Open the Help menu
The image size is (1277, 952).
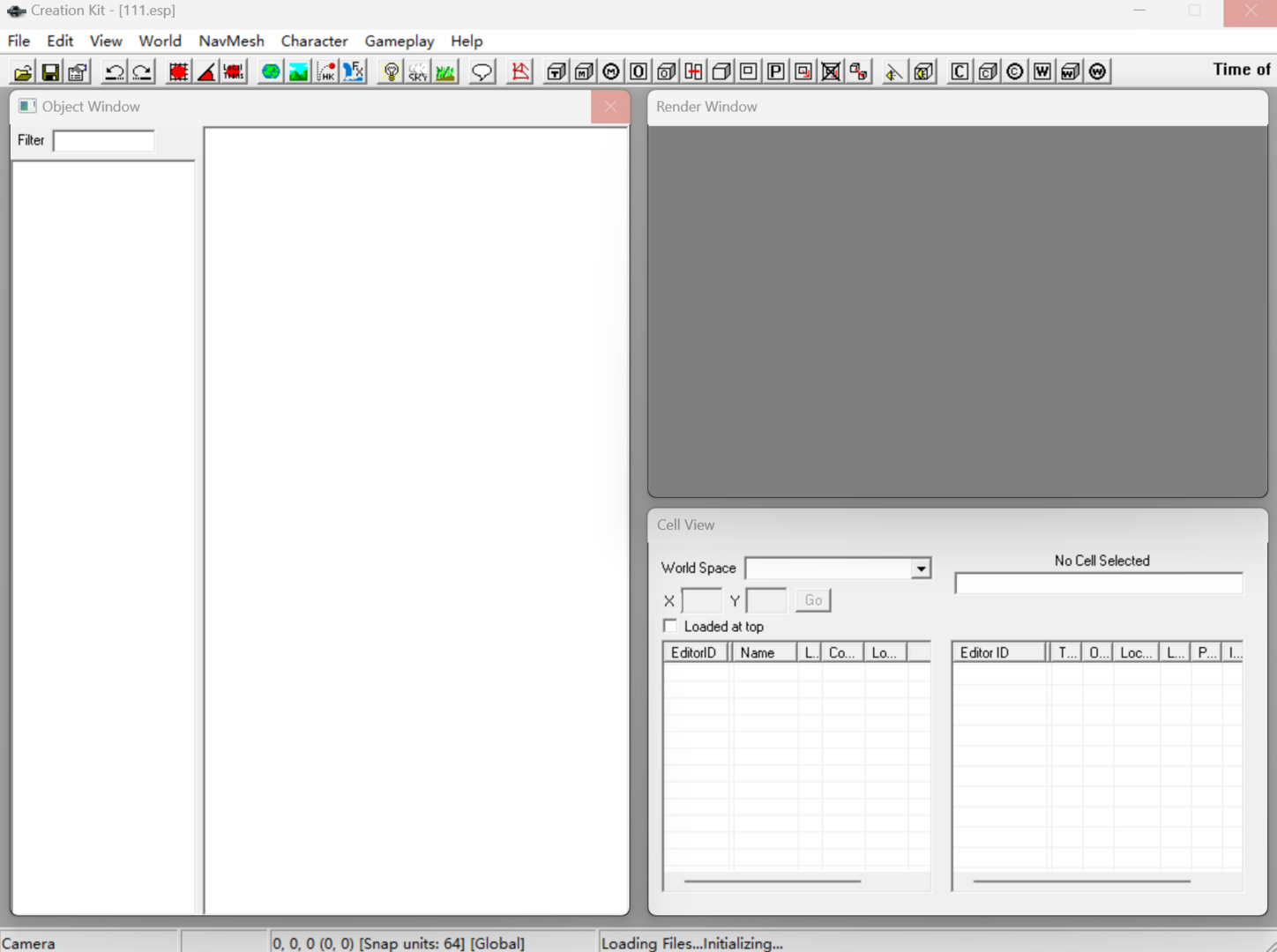tap(467, 41)
